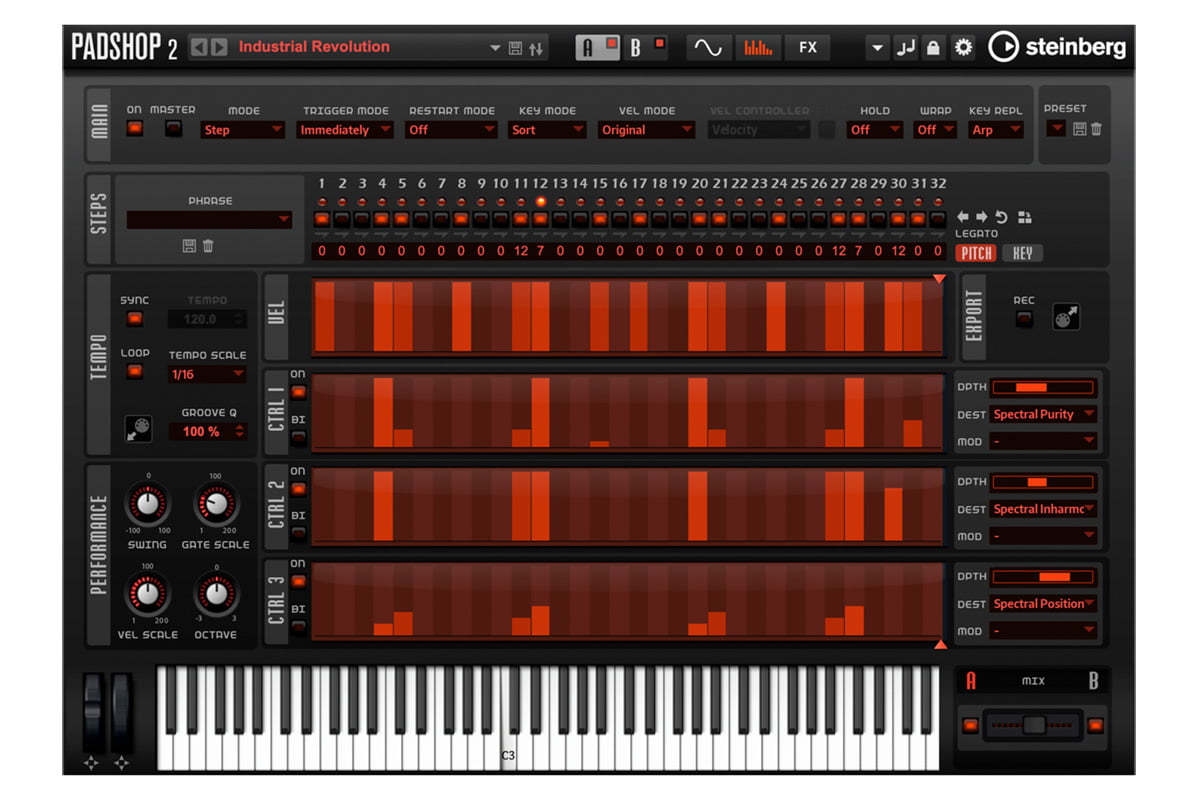Toggle CTRL 1 BI button
Viewport: 1200px width, 800px height.
click(x=298, y=437)
